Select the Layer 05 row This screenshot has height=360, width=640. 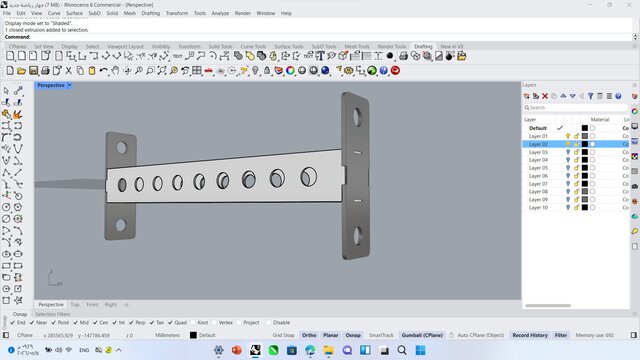coord(576,168)
